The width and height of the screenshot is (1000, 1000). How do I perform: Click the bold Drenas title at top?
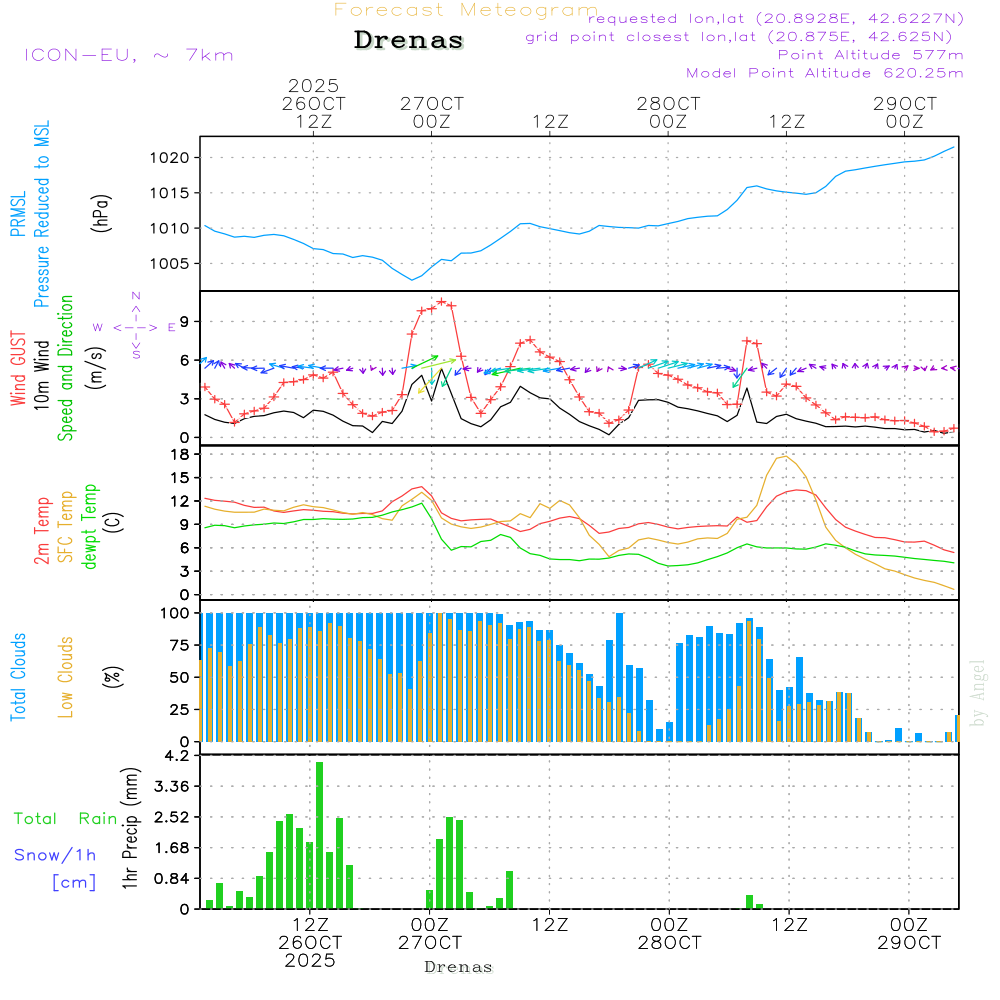click(x=409, y=41)
